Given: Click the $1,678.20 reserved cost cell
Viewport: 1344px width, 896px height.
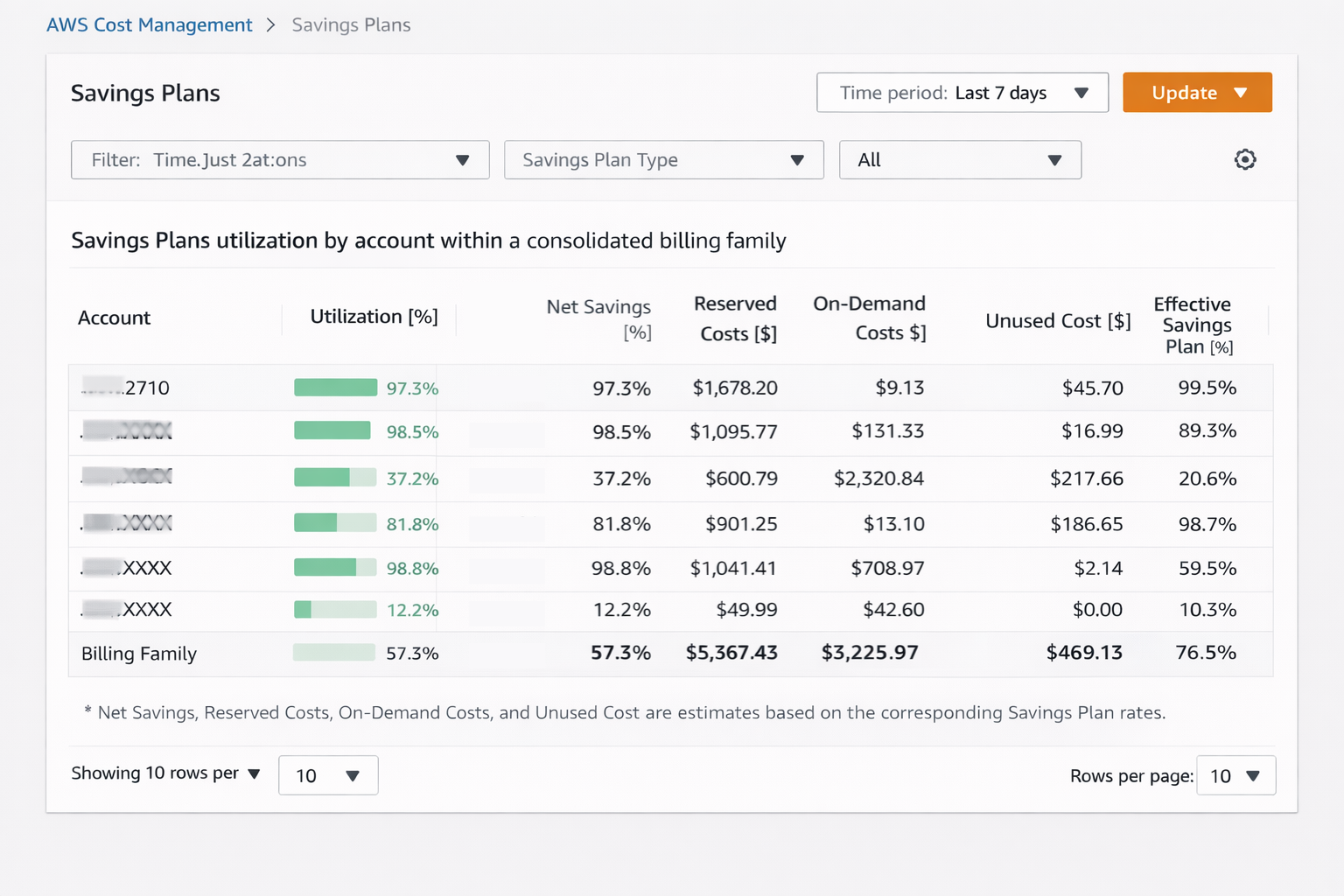Looking at the screenshot, I should (735, 388).
